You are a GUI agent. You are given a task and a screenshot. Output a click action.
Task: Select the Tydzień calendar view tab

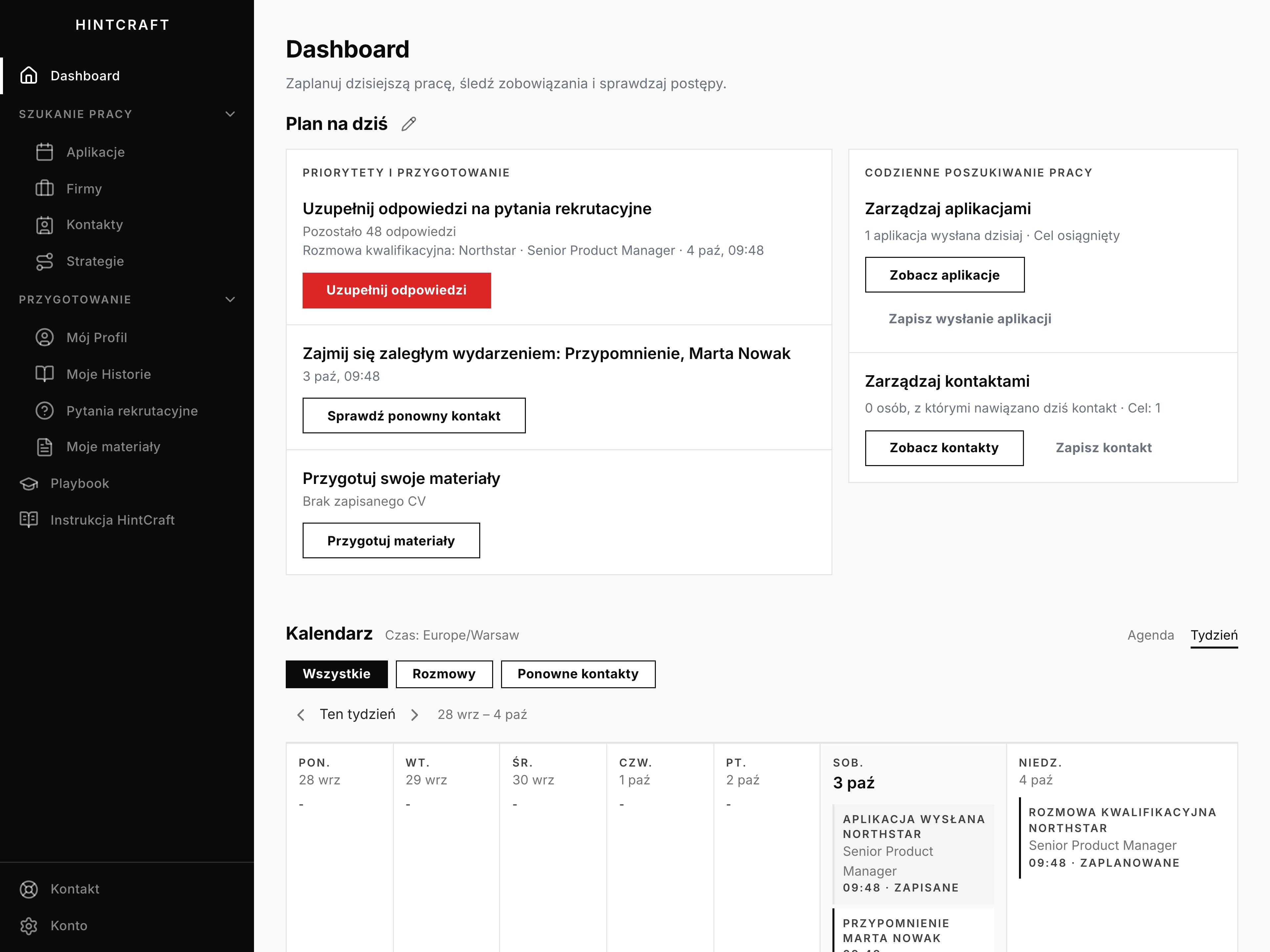point(1214,635)
